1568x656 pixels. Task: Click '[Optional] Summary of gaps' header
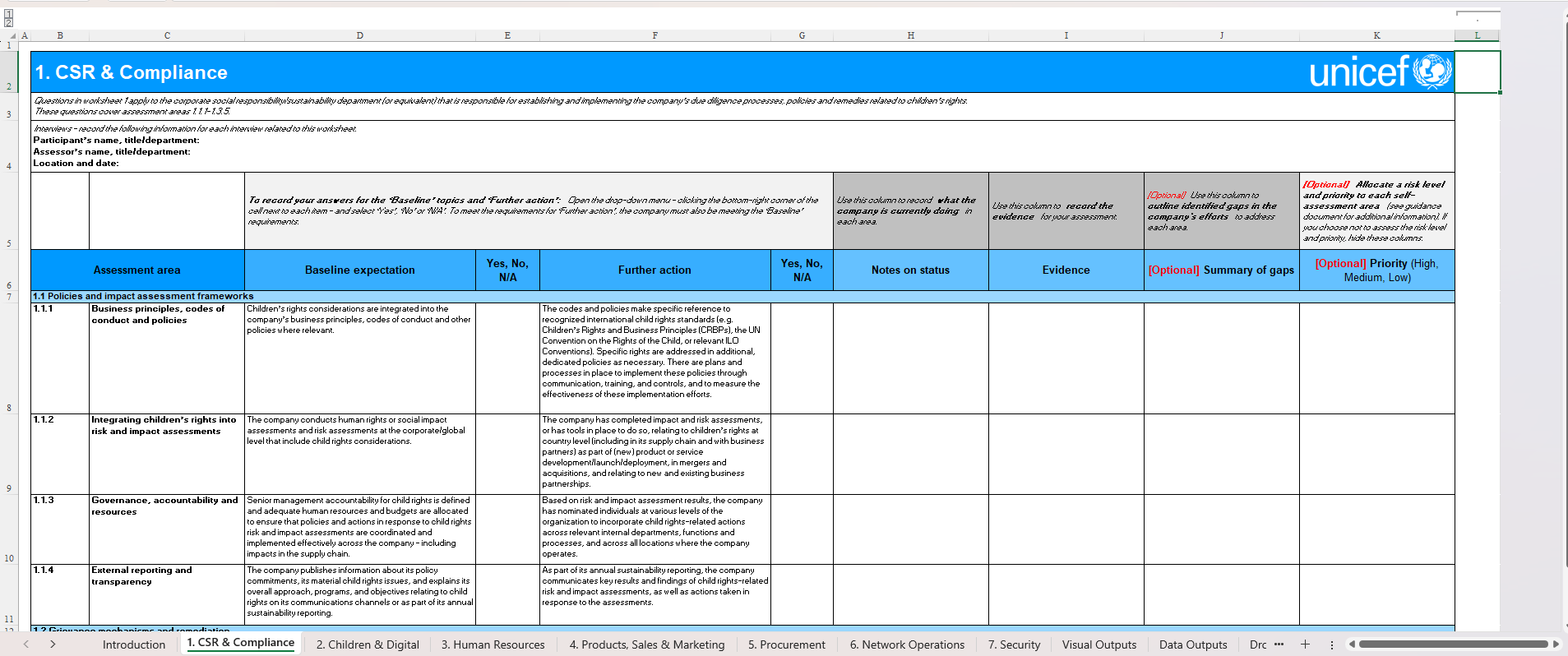click(1222, 270)
